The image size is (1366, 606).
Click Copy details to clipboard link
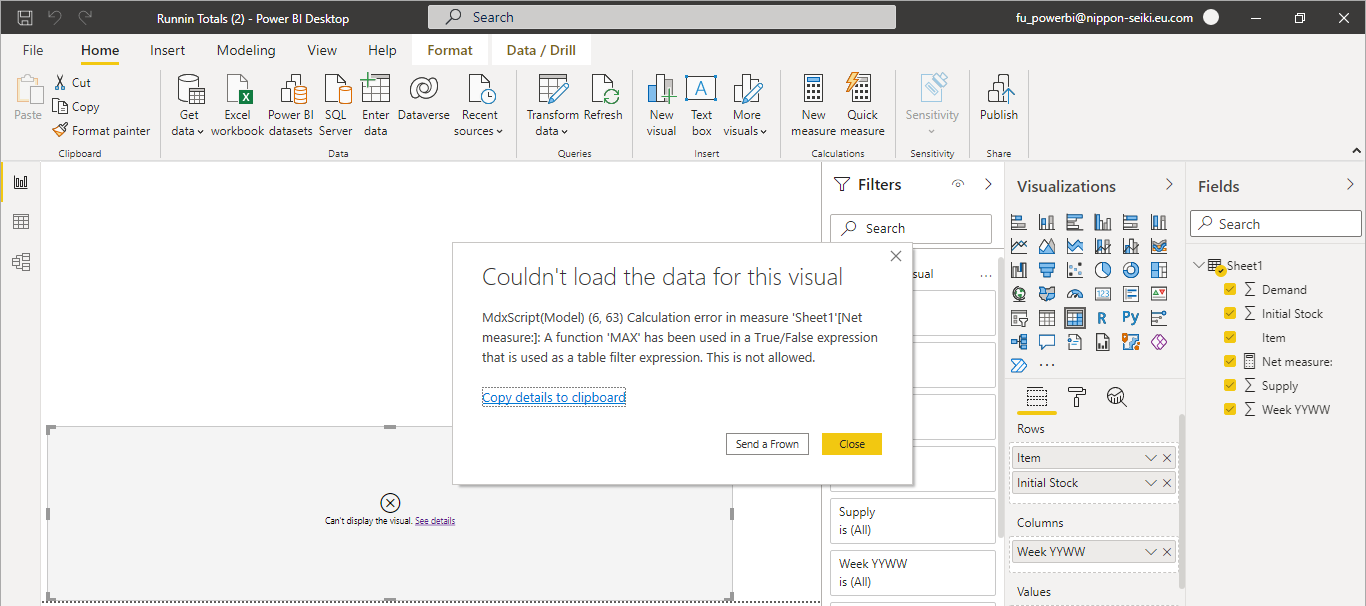(x=554, y=397)
